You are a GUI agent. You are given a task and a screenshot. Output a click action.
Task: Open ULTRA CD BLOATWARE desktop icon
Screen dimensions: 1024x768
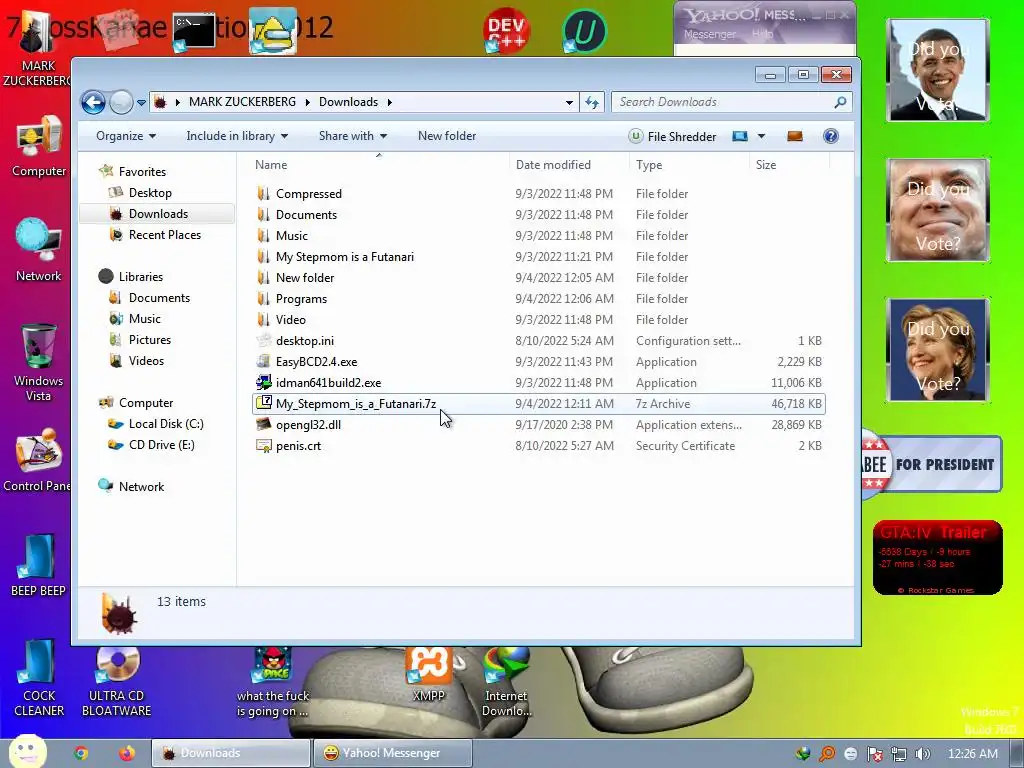coord(116,682)
